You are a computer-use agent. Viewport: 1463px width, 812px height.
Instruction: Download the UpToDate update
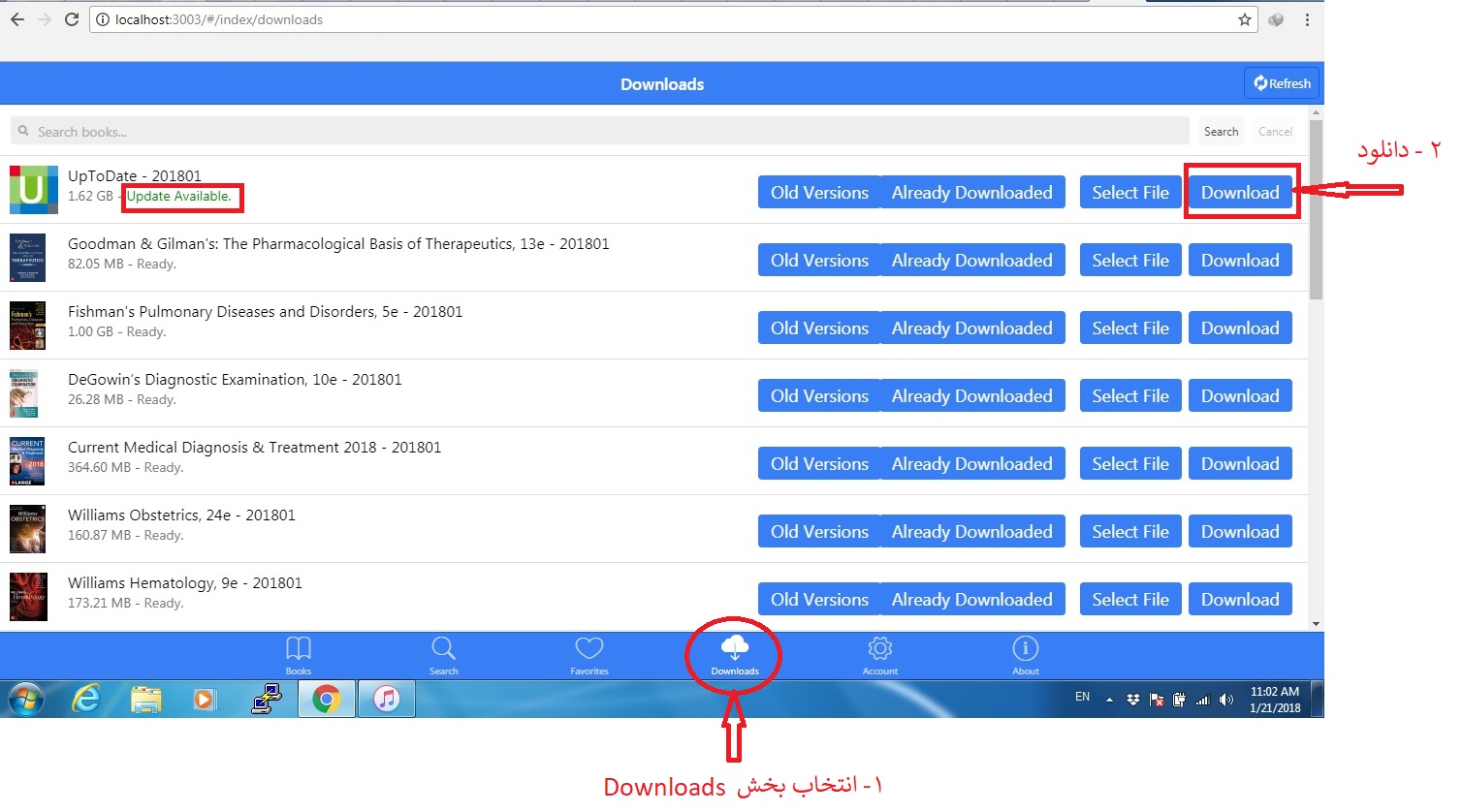click(1240, 193)
